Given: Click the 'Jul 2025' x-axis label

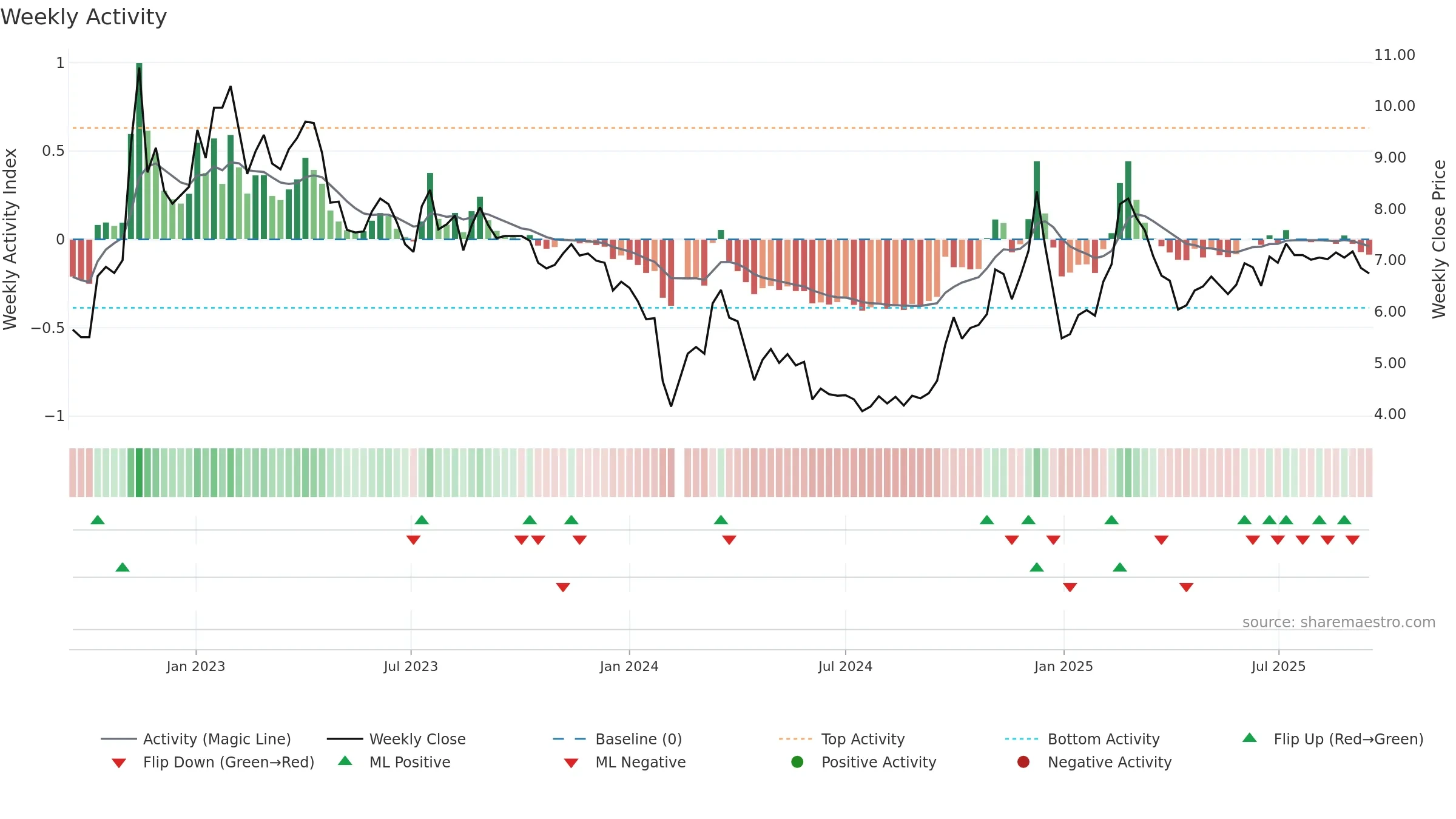Looking at the screenshot, I should [1278, 666].
